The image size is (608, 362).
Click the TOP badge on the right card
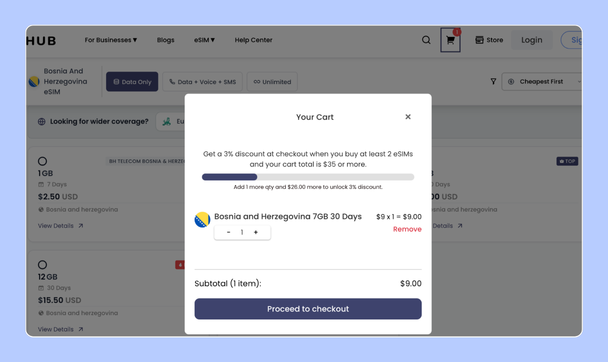tap(567, 161)
